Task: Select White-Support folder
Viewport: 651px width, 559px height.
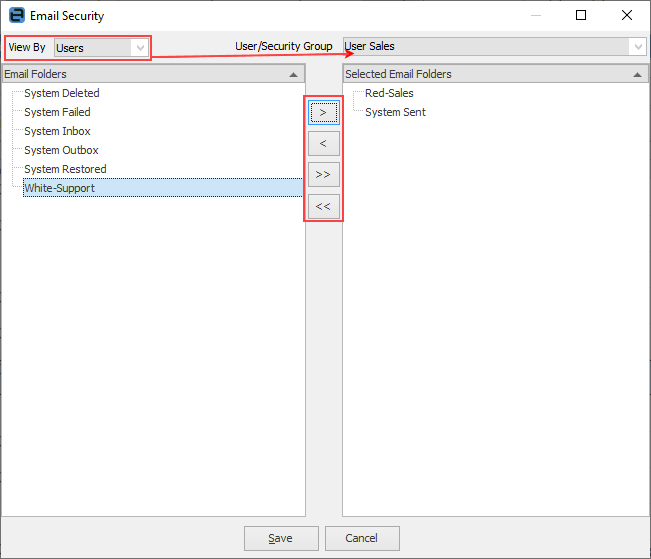Action: tap(163, 188)
